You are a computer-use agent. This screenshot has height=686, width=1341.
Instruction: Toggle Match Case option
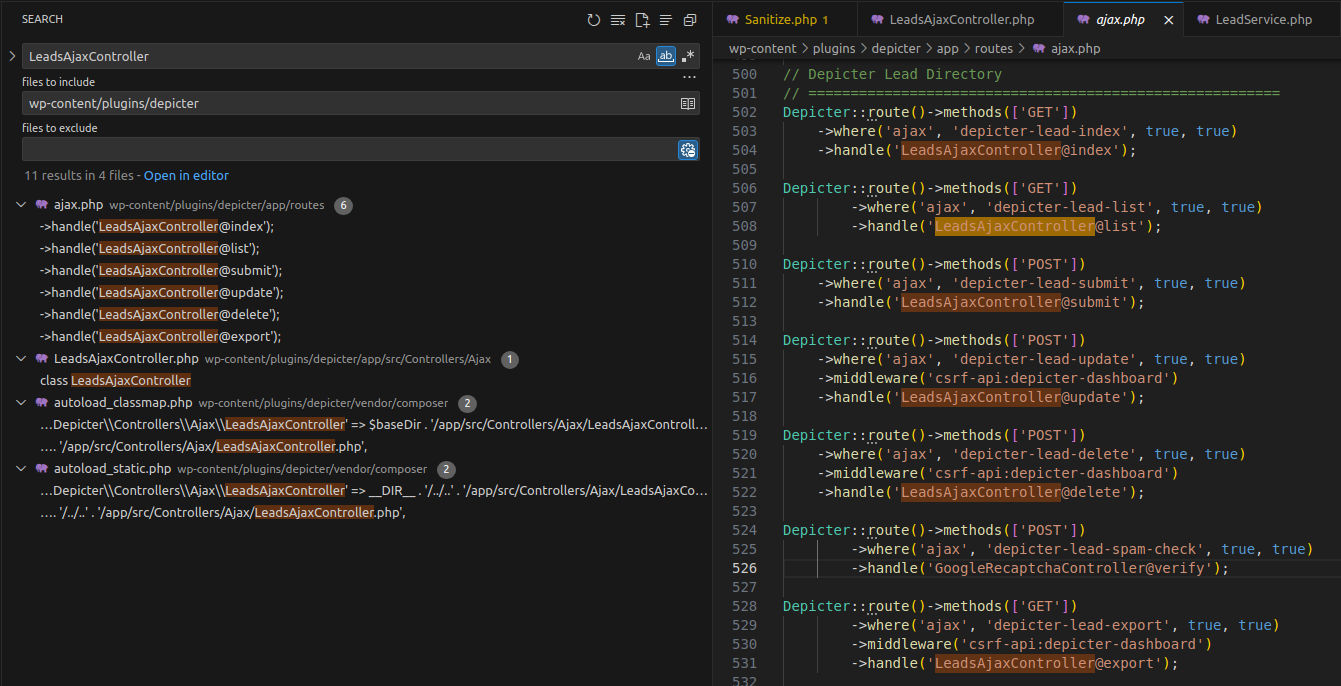[644, 56]
